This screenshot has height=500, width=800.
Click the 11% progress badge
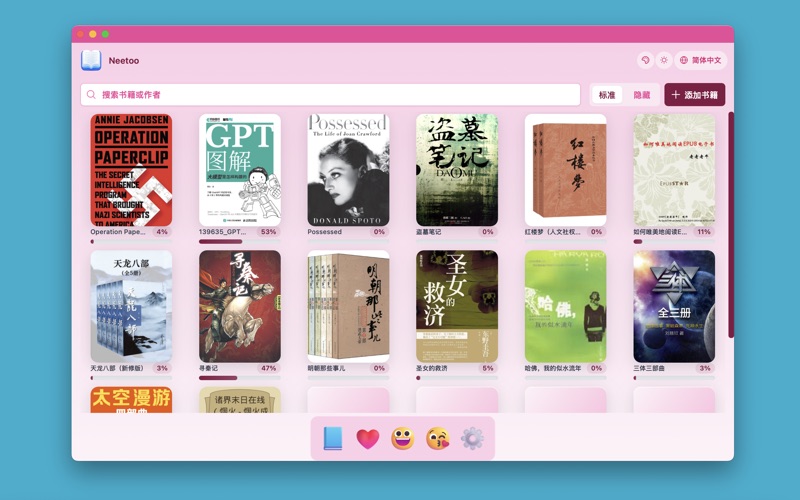[704, 232]
